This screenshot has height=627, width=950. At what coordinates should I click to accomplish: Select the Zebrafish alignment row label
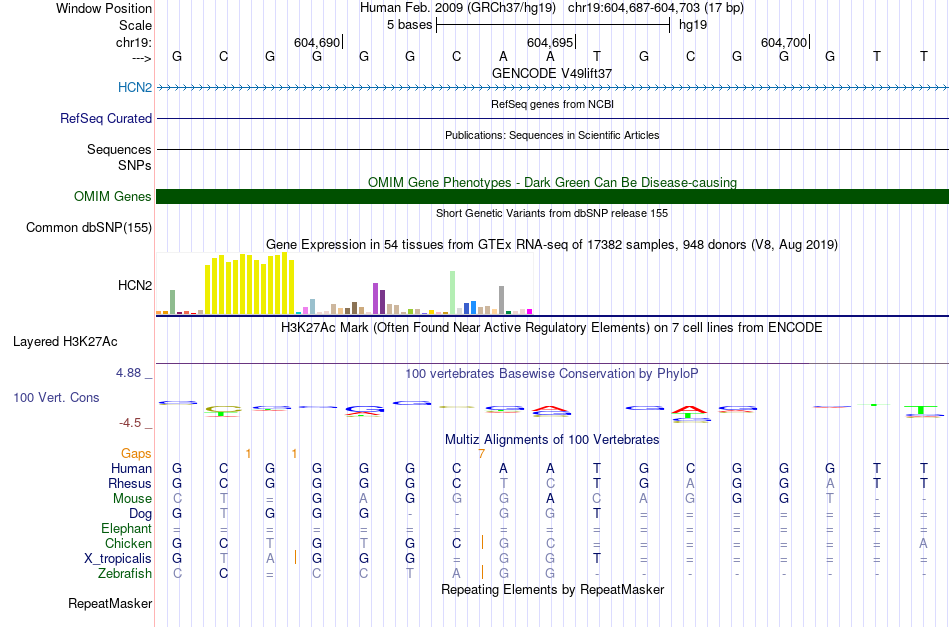coord(125,573)
